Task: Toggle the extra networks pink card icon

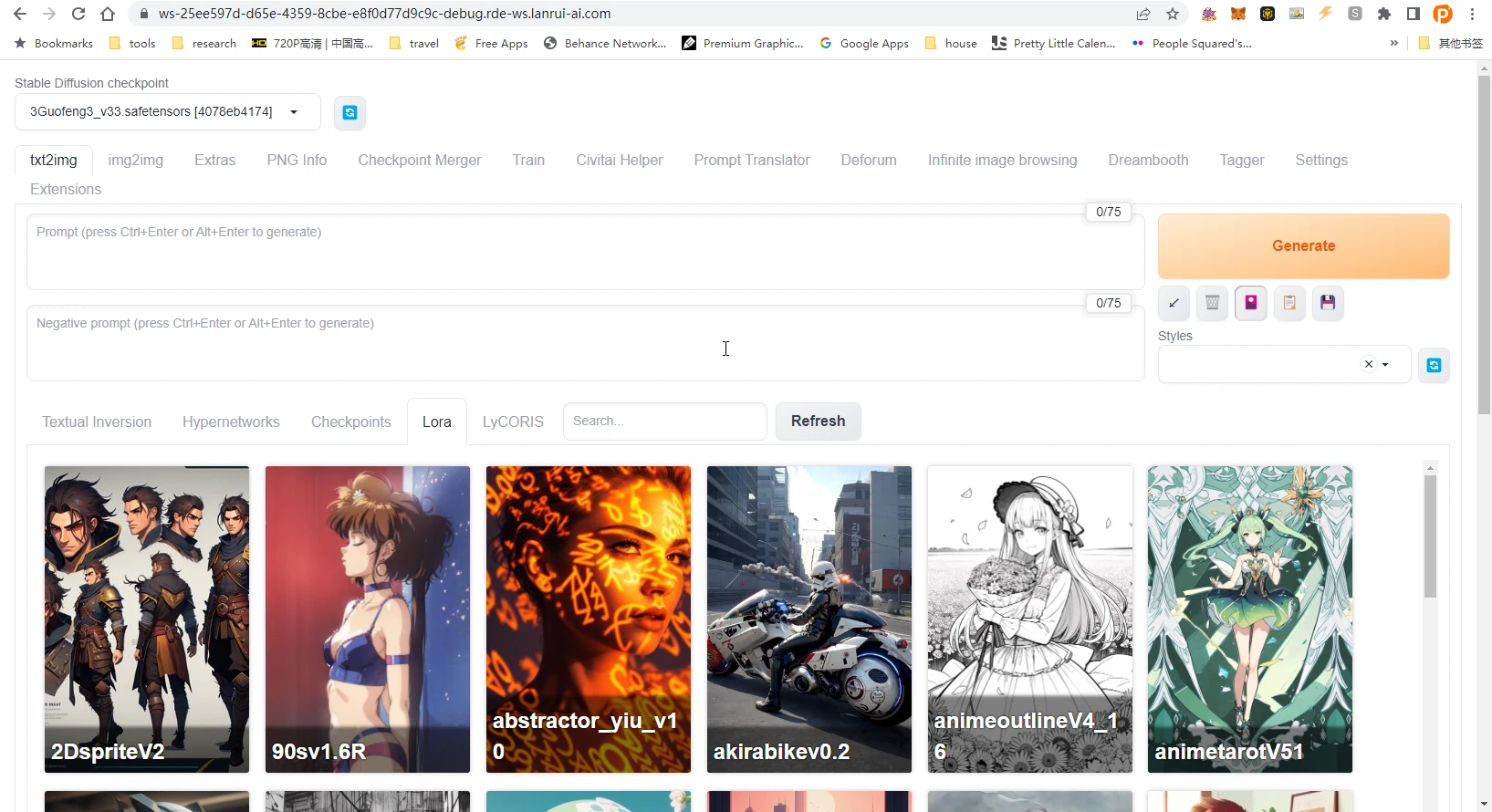Action: (1251, 303)
